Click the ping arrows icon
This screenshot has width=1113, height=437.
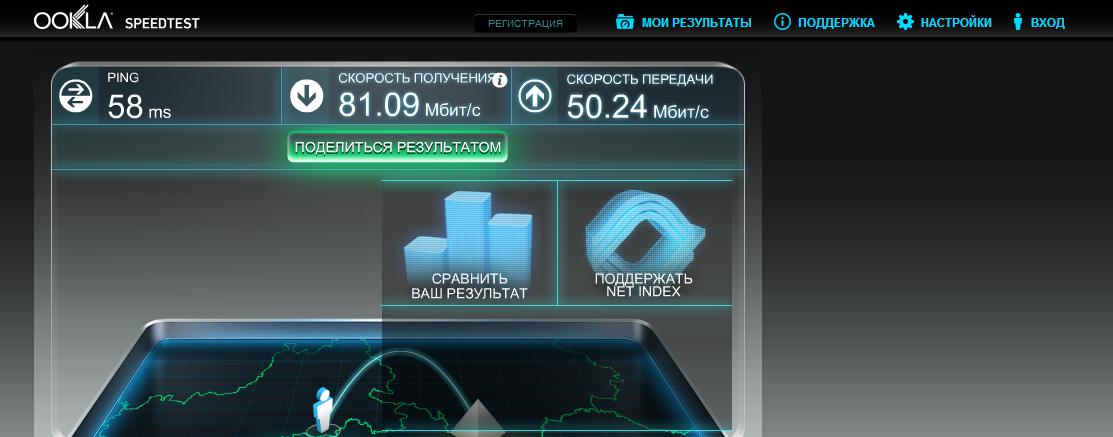click(x=75, y=96)
